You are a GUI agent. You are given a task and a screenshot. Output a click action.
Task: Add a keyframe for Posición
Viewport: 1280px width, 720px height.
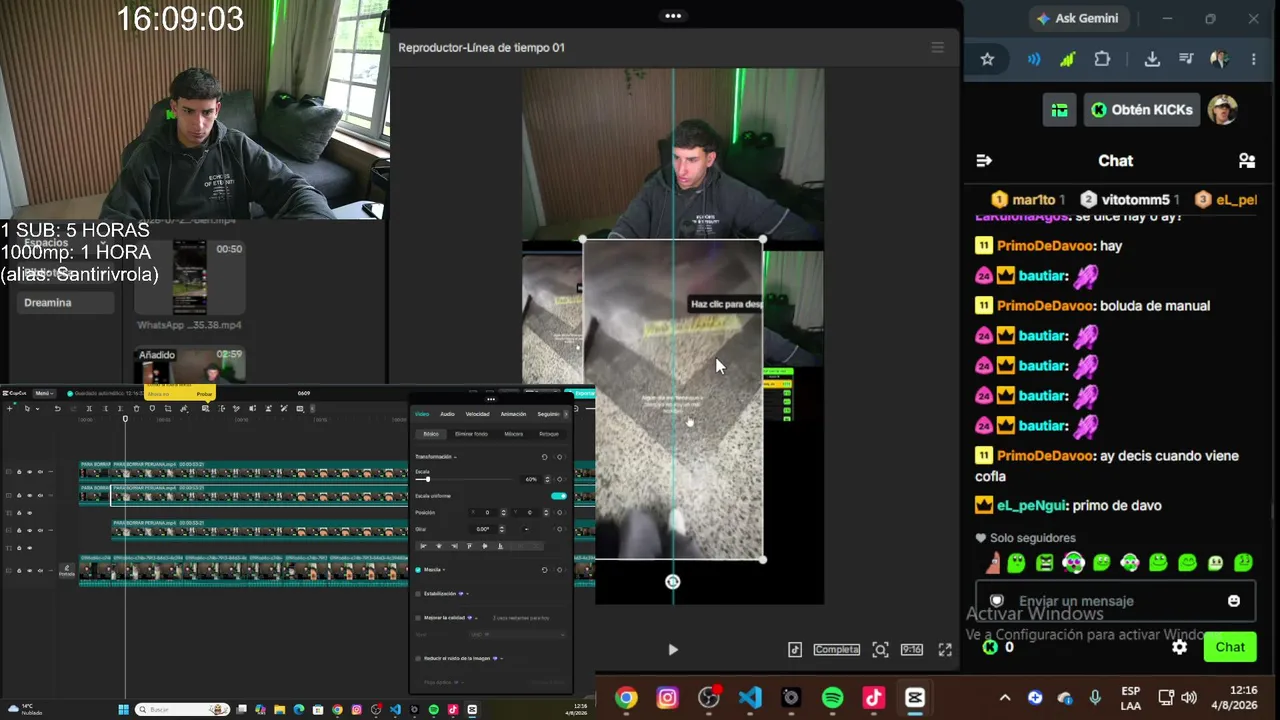[559, 512]
